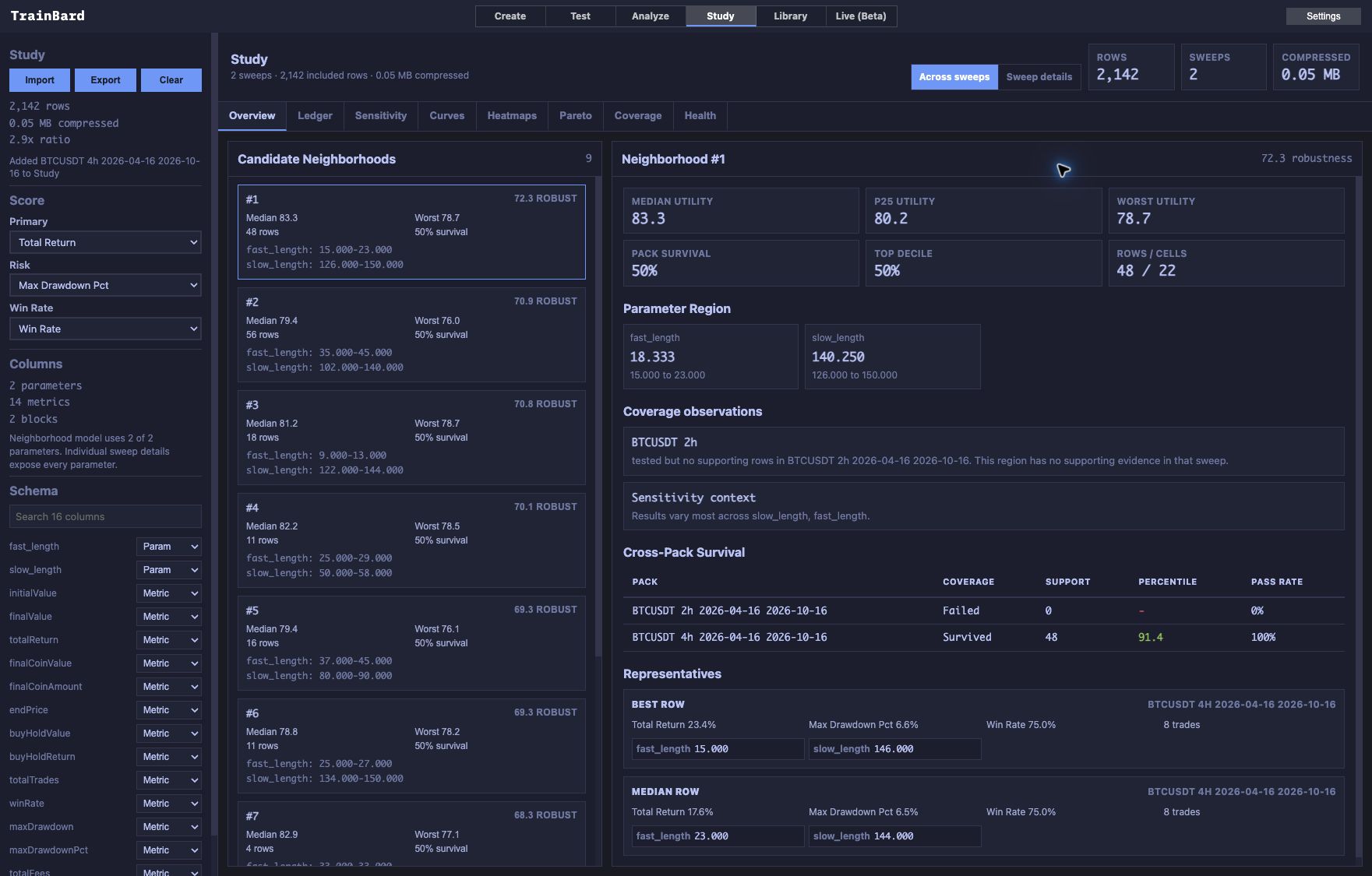Open maxDrawdownPct column type dropdown
The image size is (1372, 876).
pos(169,850)
